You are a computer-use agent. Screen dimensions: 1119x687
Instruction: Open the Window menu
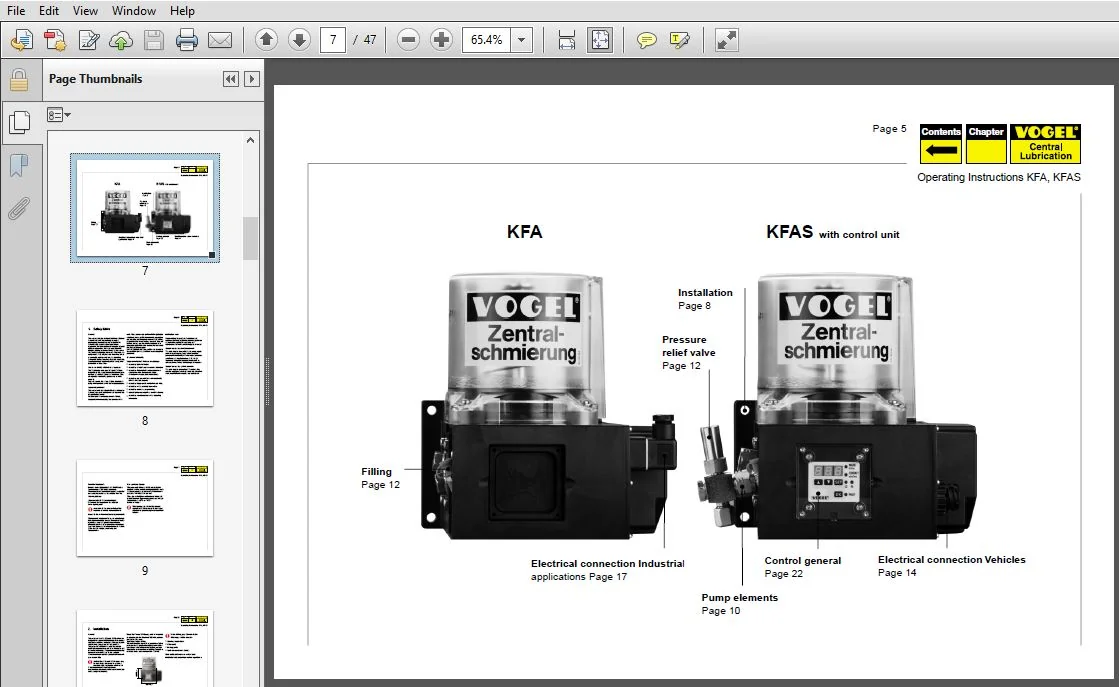[133, 11]
